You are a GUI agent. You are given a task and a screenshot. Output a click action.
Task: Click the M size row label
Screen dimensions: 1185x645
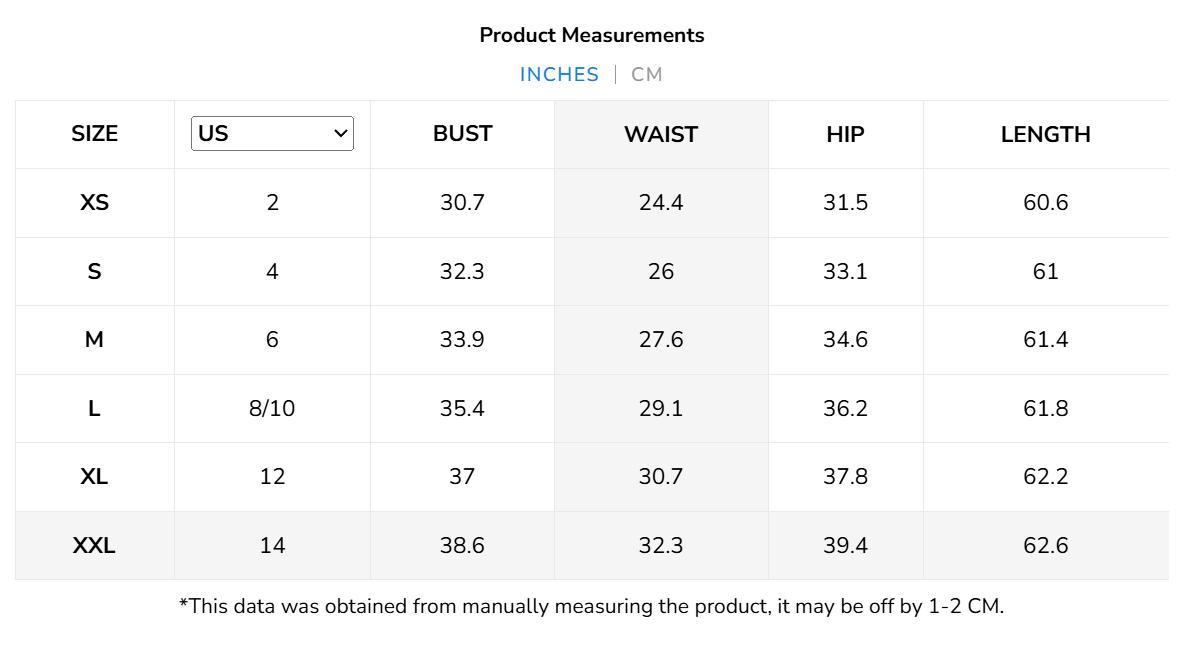94,340
